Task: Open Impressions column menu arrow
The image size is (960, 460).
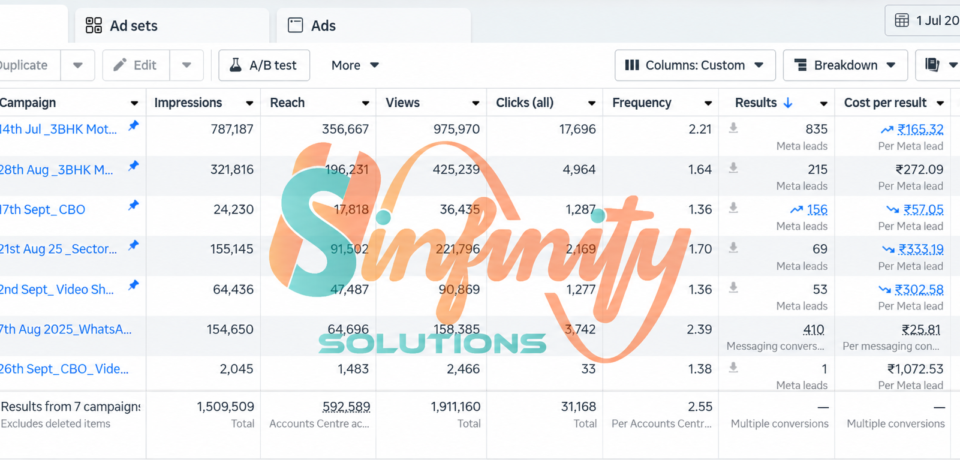Action: (x=249, y=103)
